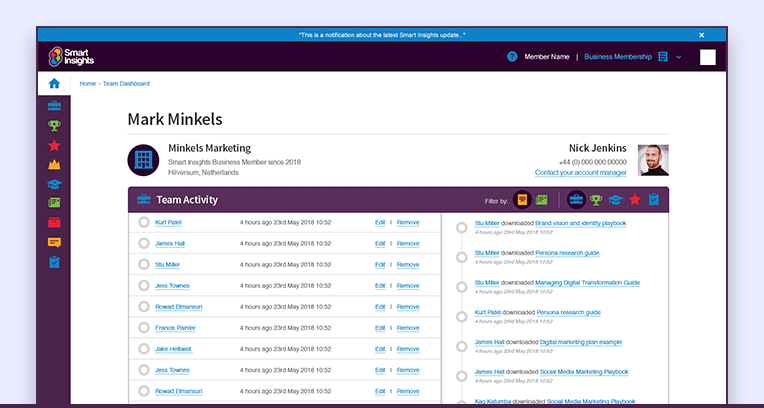The height and width of the screenshot is (408, 764).
Task: Click the Smart Insights logo
Action: (71, 57)
